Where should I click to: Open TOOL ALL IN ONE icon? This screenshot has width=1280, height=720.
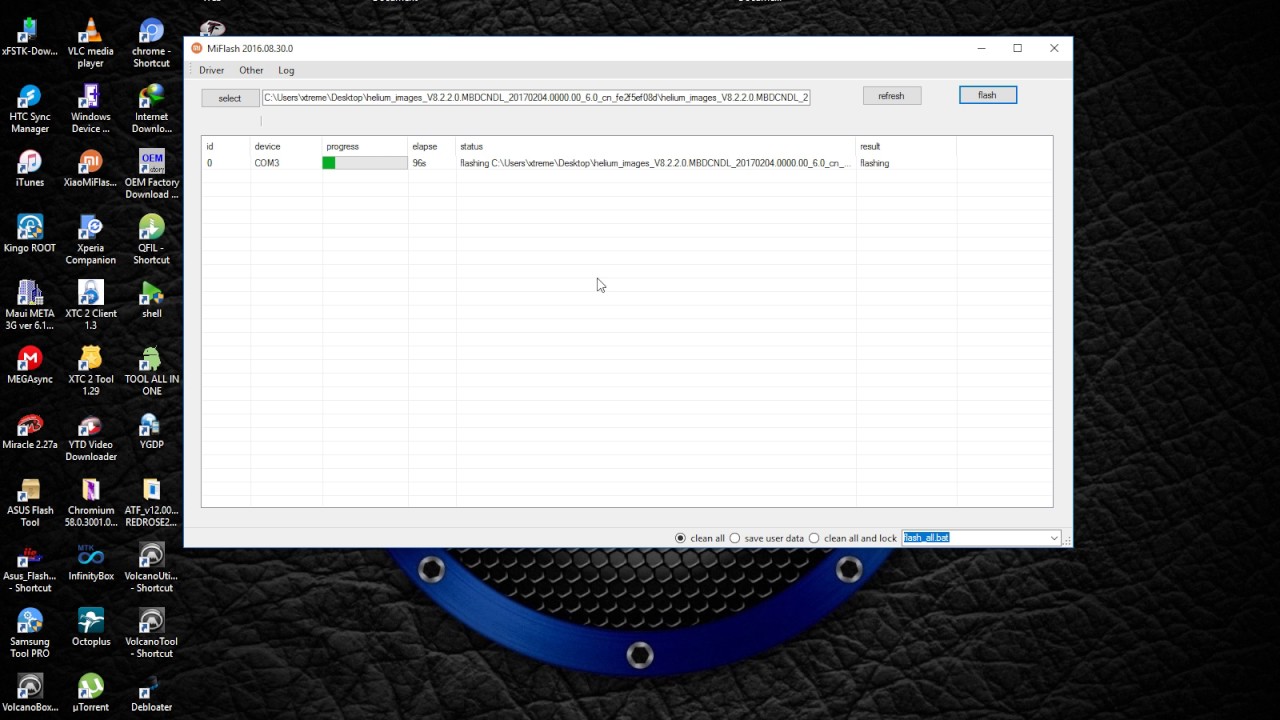(x=152, y=371)
